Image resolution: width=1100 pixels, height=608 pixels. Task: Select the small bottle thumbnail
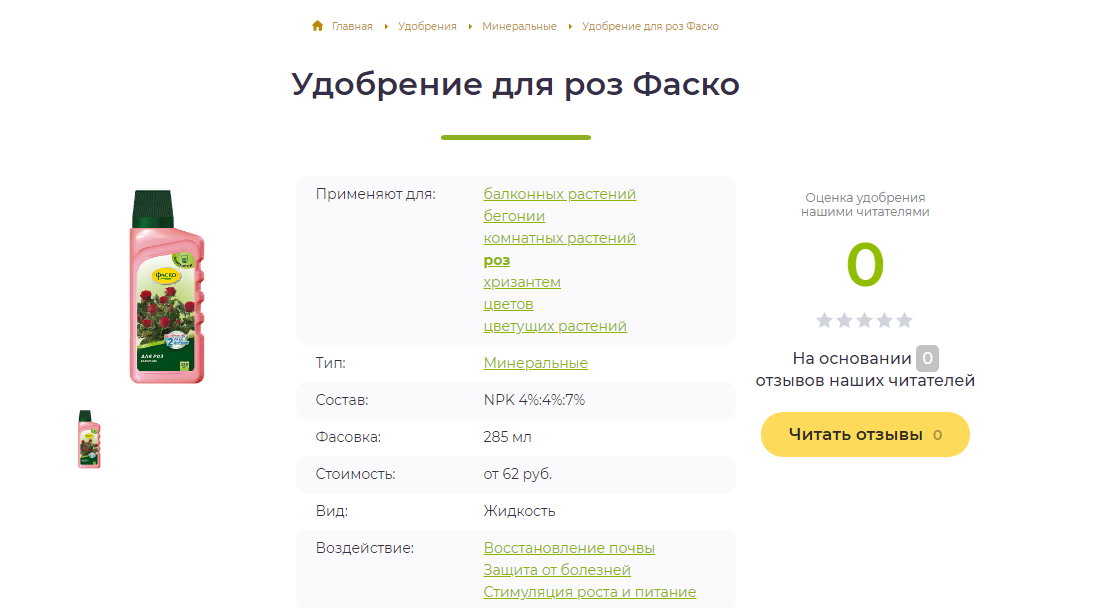coord(89,440)
